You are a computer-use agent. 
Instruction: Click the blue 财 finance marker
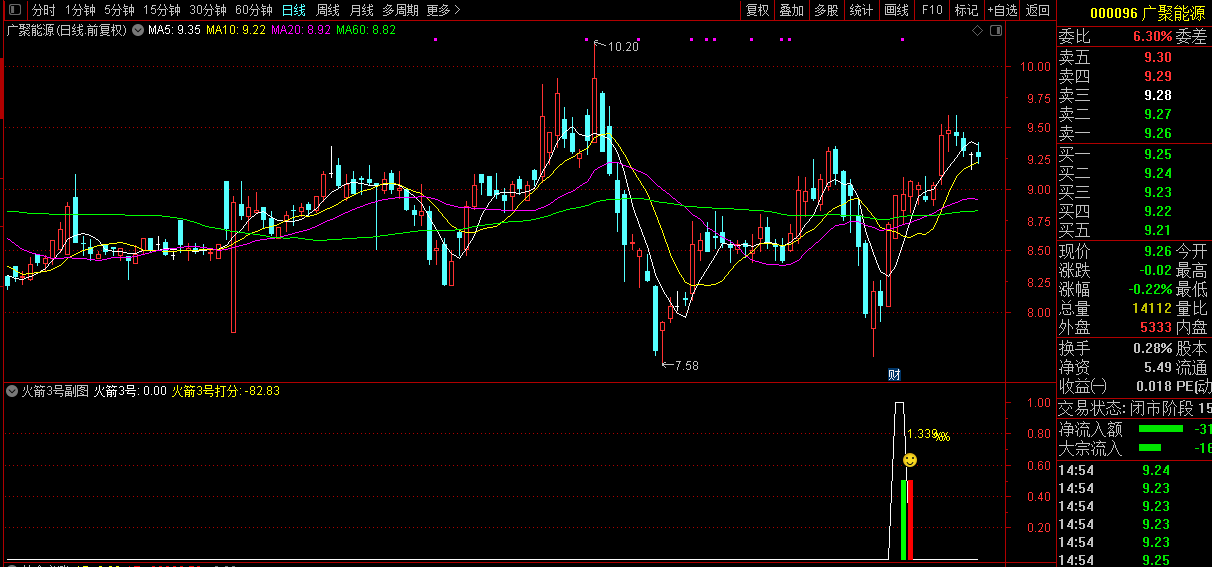[895, 375]
